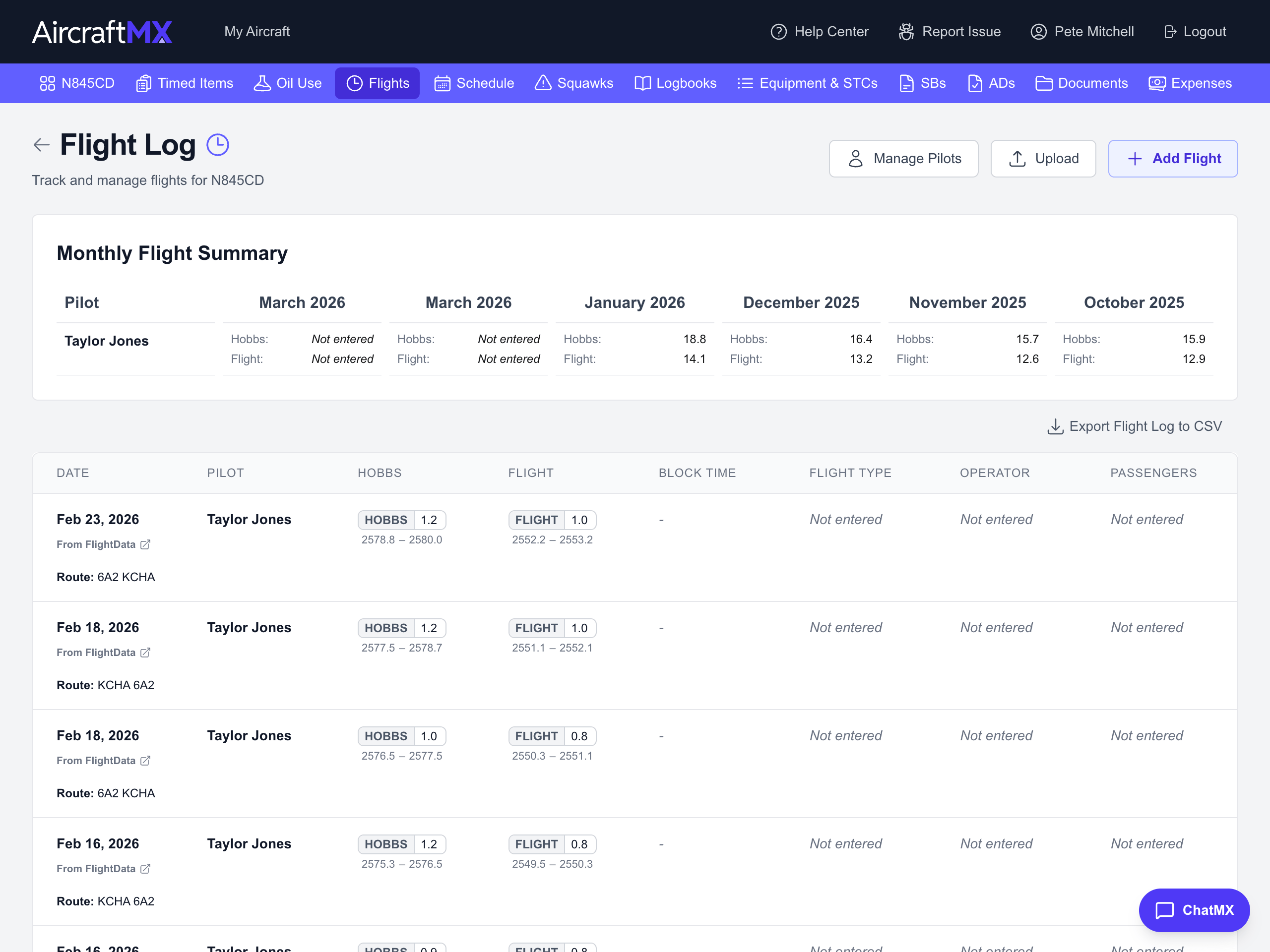Click the AircraftMX logo
Viewport: 1270px width, 952px height.
tap(102, 32)
